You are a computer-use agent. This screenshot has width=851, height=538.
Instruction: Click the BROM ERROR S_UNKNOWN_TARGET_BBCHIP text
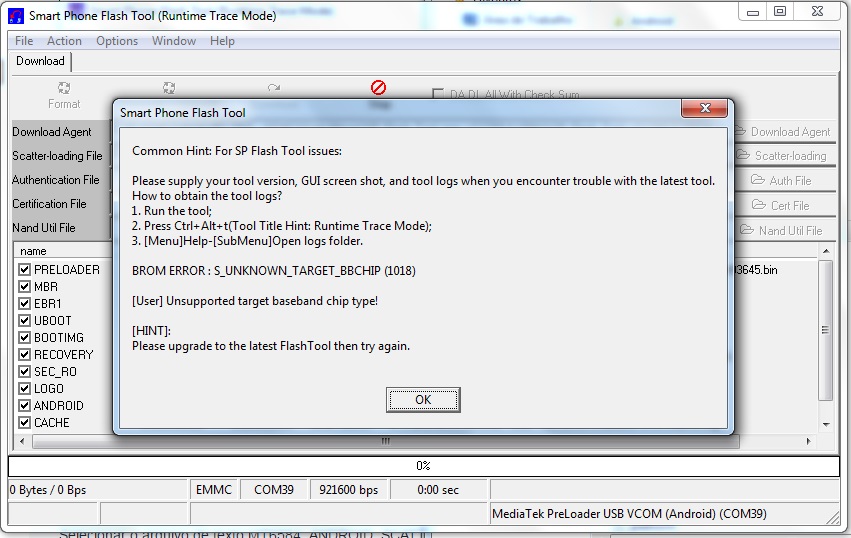(x=274, y=270)
